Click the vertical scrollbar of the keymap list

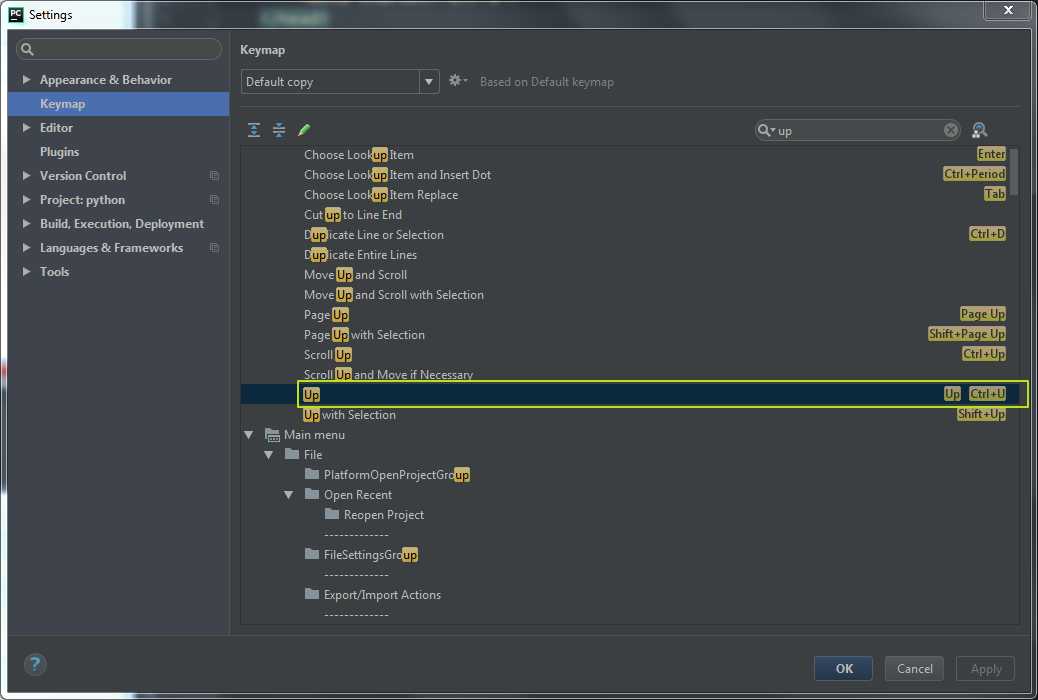pyautogui.click(x=1014, y=172)
